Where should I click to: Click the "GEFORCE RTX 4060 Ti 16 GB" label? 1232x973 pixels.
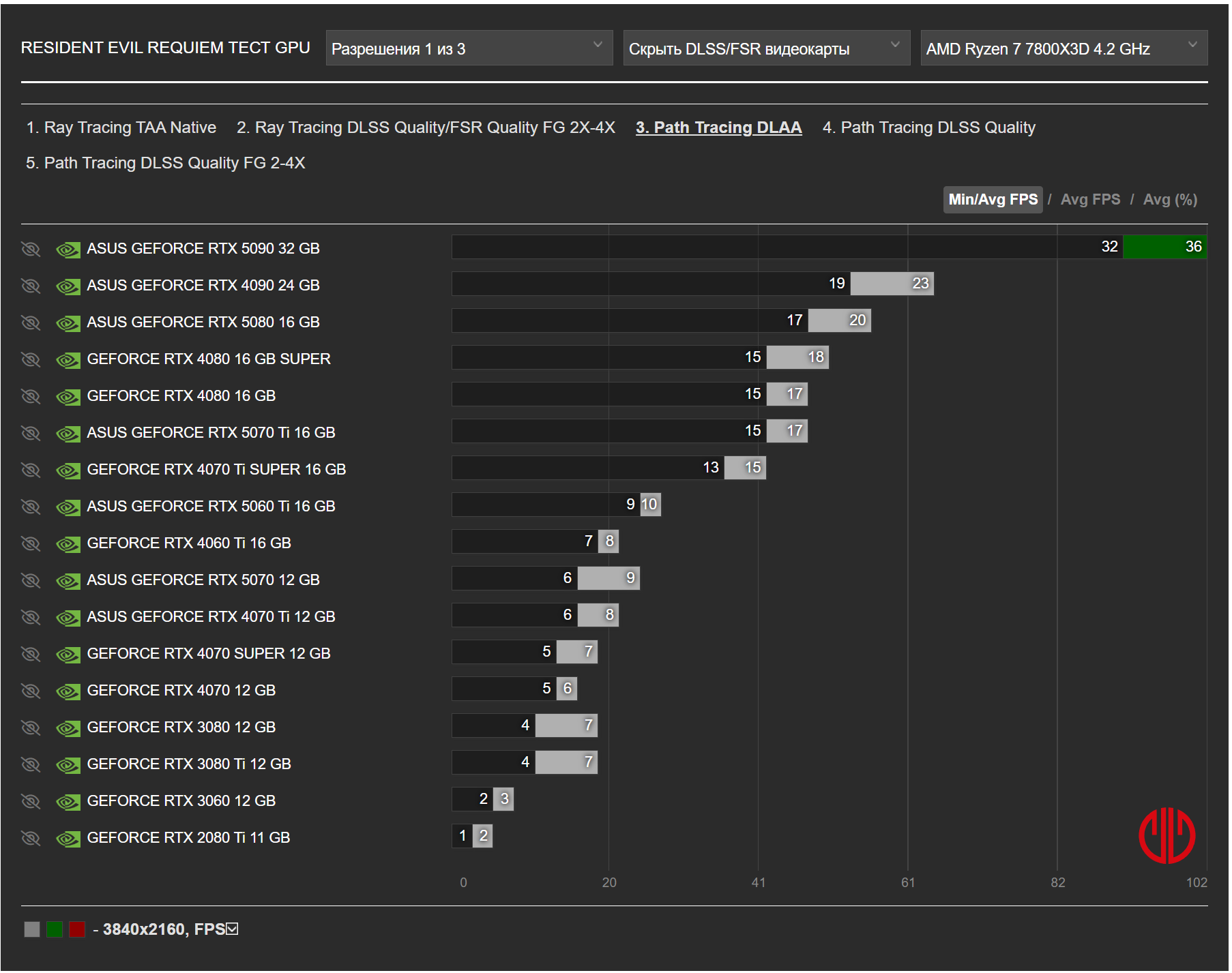click(189, 543)
